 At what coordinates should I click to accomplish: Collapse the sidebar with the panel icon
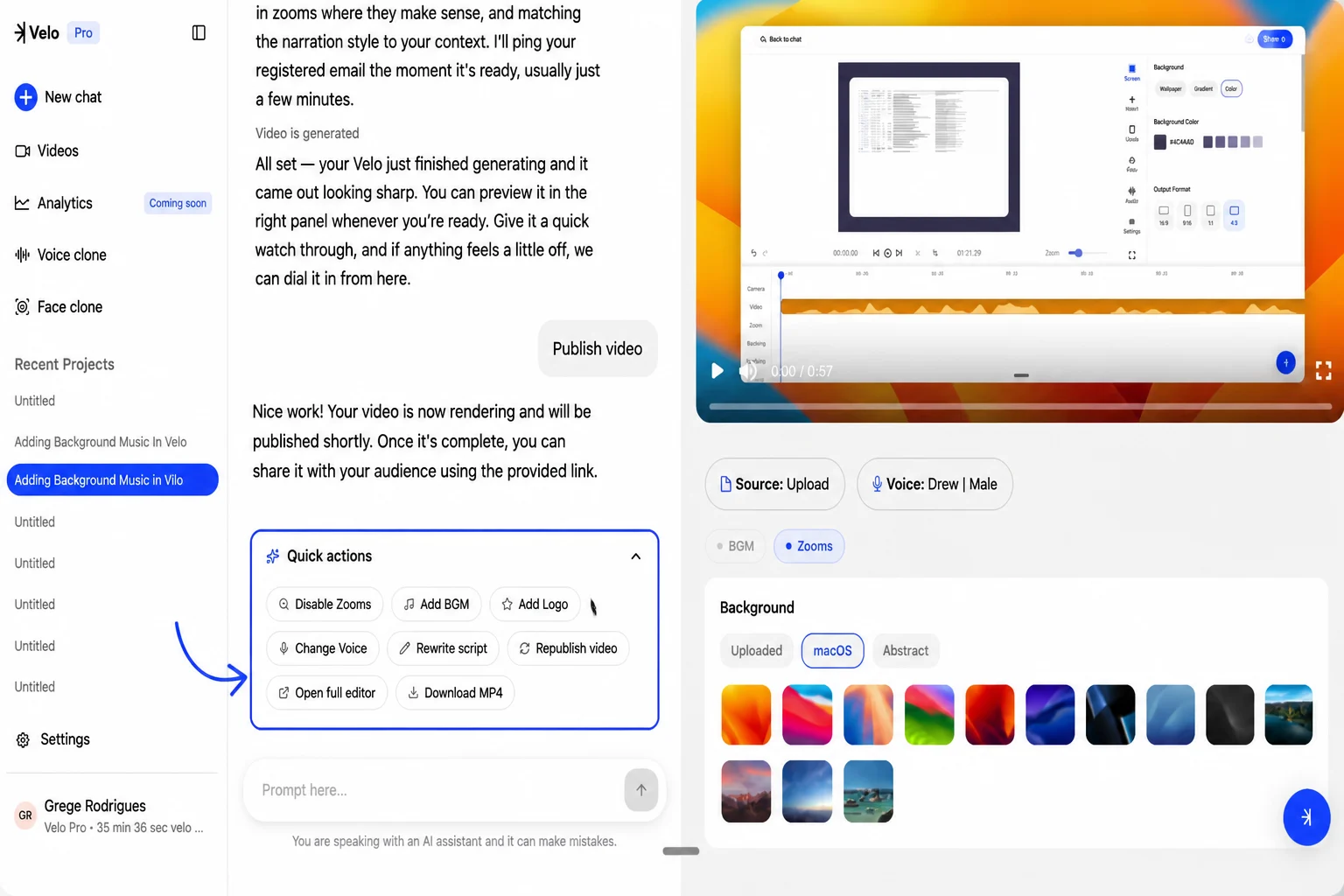click(199, 32)
